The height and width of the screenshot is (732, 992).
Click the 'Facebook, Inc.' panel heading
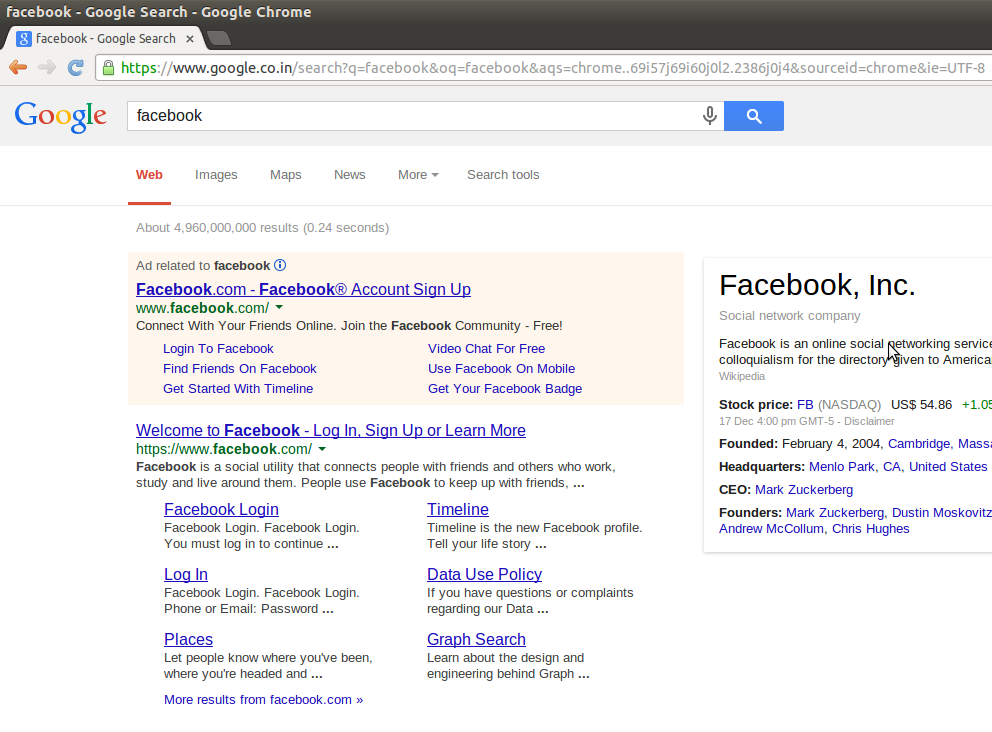coord(817,285)
